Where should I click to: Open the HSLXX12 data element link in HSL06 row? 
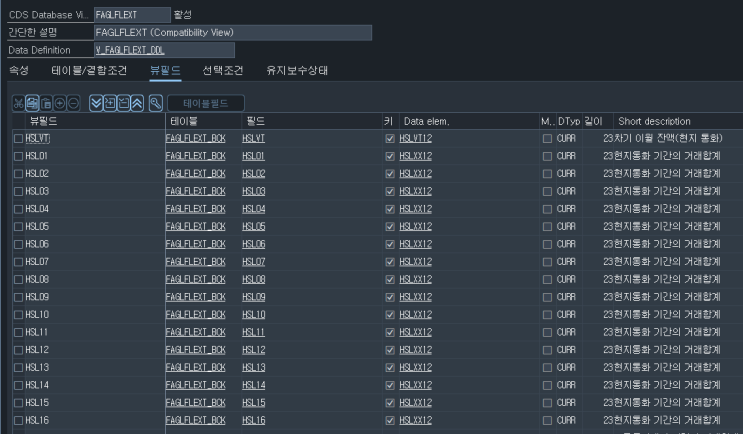coord(416,244)
